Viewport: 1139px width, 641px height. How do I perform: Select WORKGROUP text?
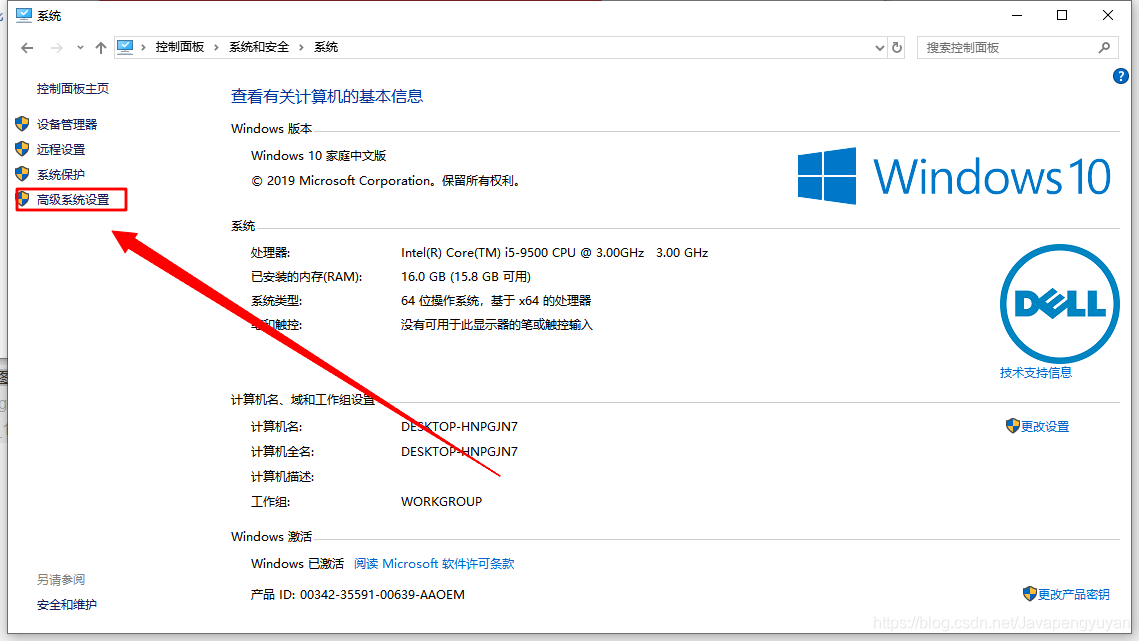(441, 501)
